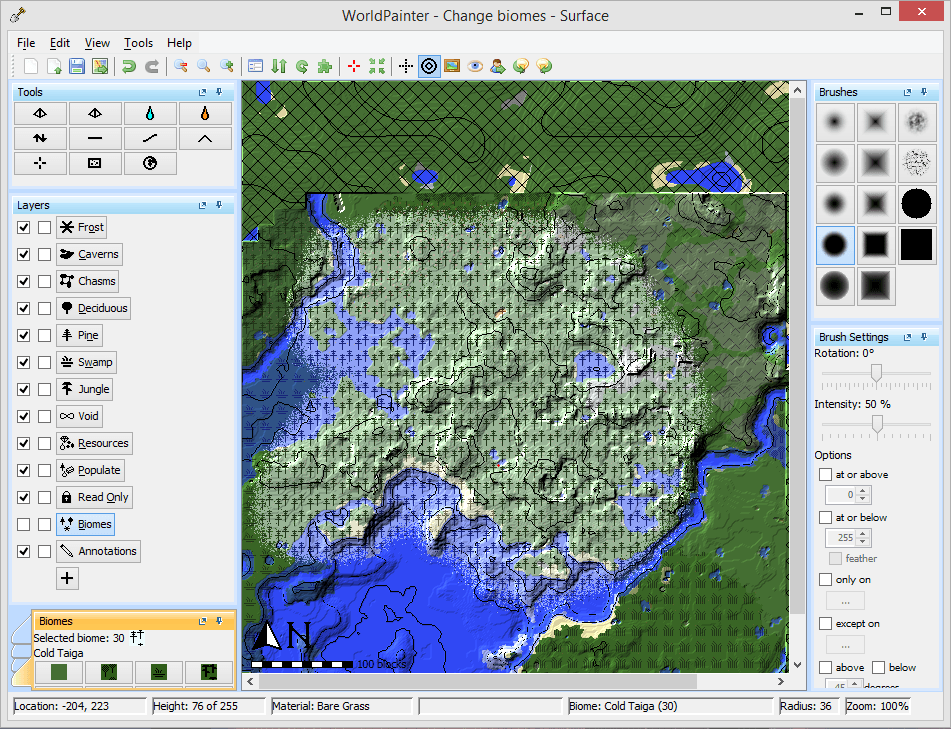Viewport: 951px width, 729px height.
Task: Click the 'at or below' value field showing 255
Action: click(841, 537)
